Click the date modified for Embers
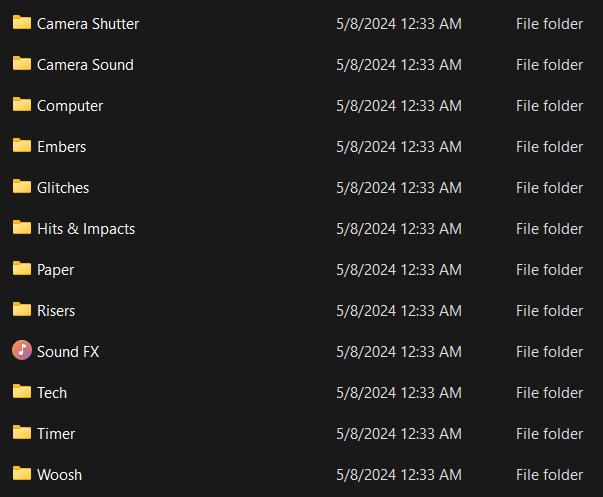Viewport: 603px width, 497px height. click(398, 147)
